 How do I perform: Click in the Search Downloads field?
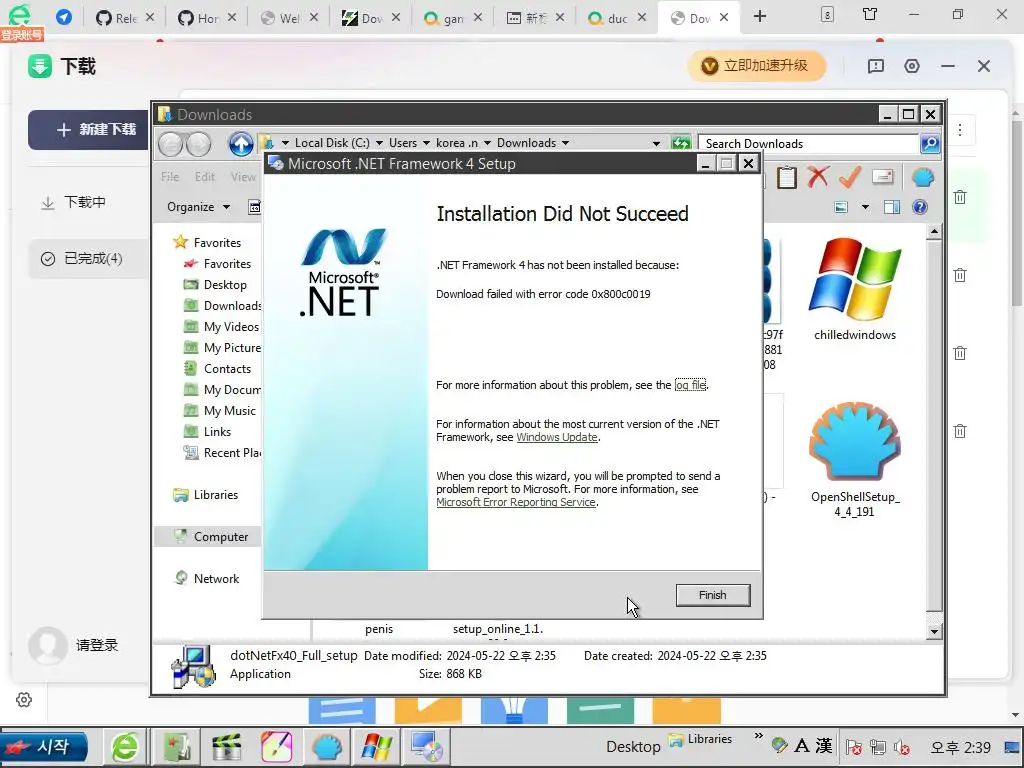808,144
